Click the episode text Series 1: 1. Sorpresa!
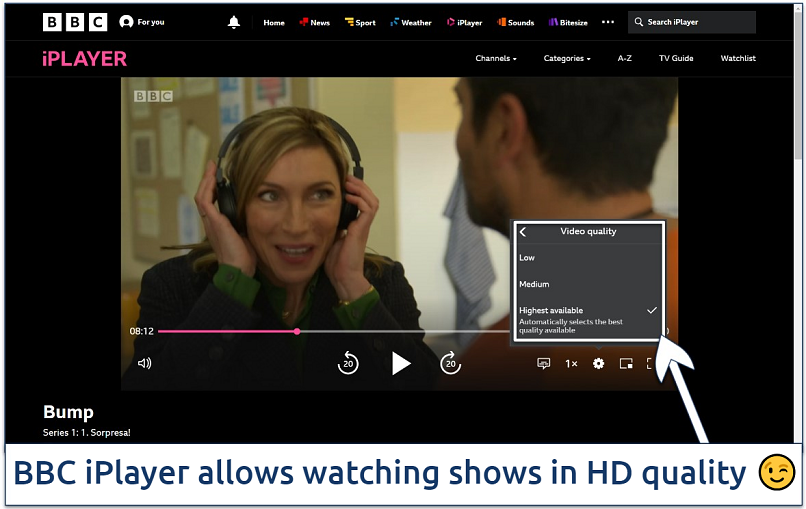Image resolution: width=806 pixels, height=509 pixels. point(87,432)
